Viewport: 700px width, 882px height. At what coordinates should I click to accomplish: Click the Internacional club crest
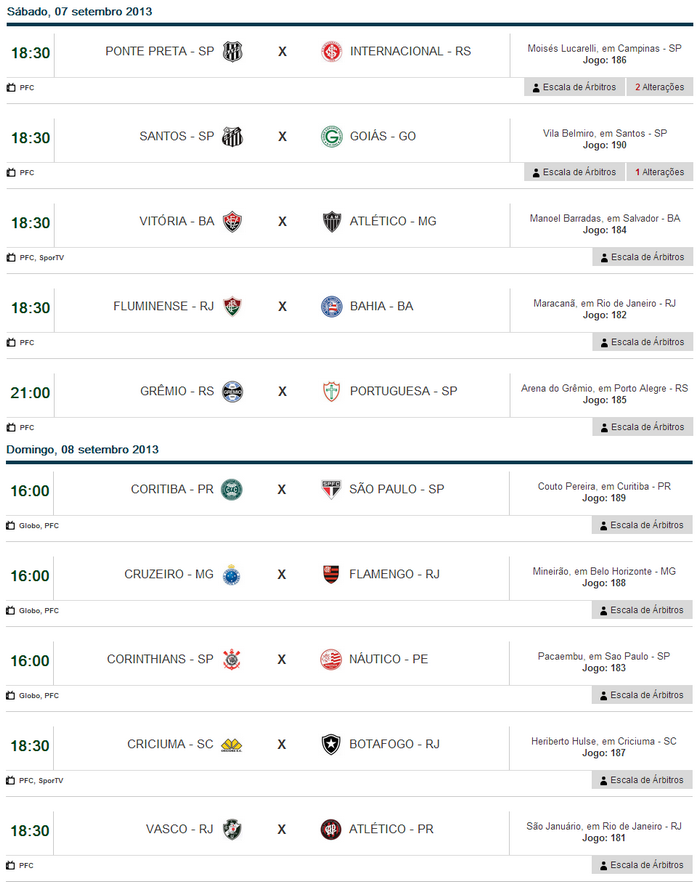tap(331, 51)
